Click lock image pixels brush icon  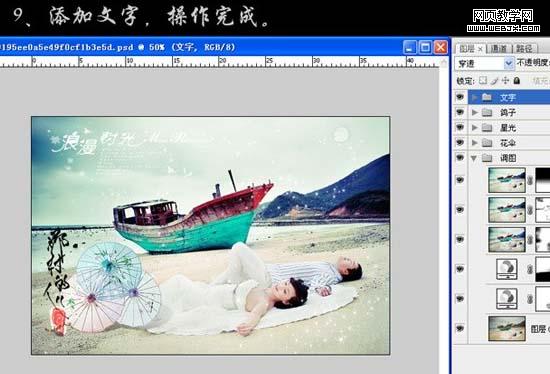pyautogui.click(x=494, y=80)
